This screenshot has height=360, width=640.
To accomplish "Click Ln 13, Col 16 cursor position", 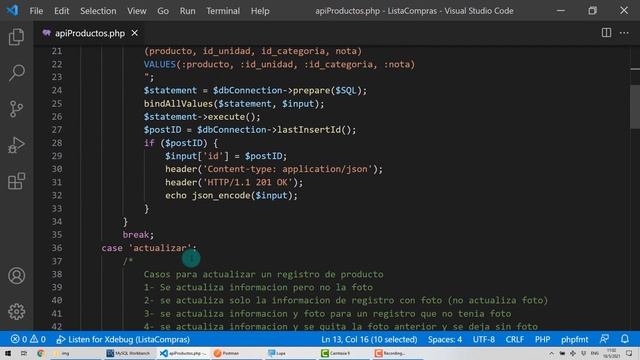I will [369, 339].
